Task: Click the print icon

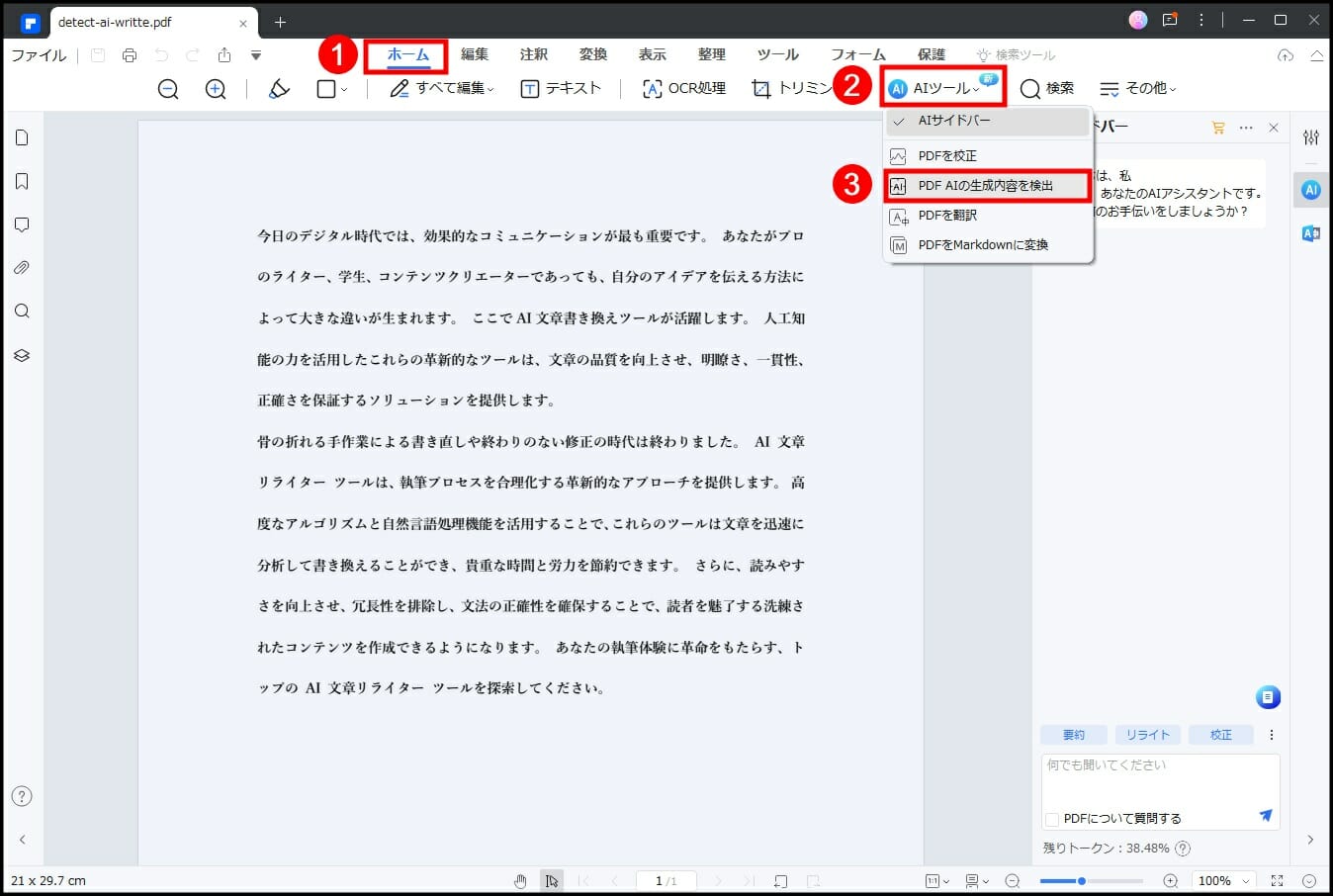Action: [x=130, y=55]
